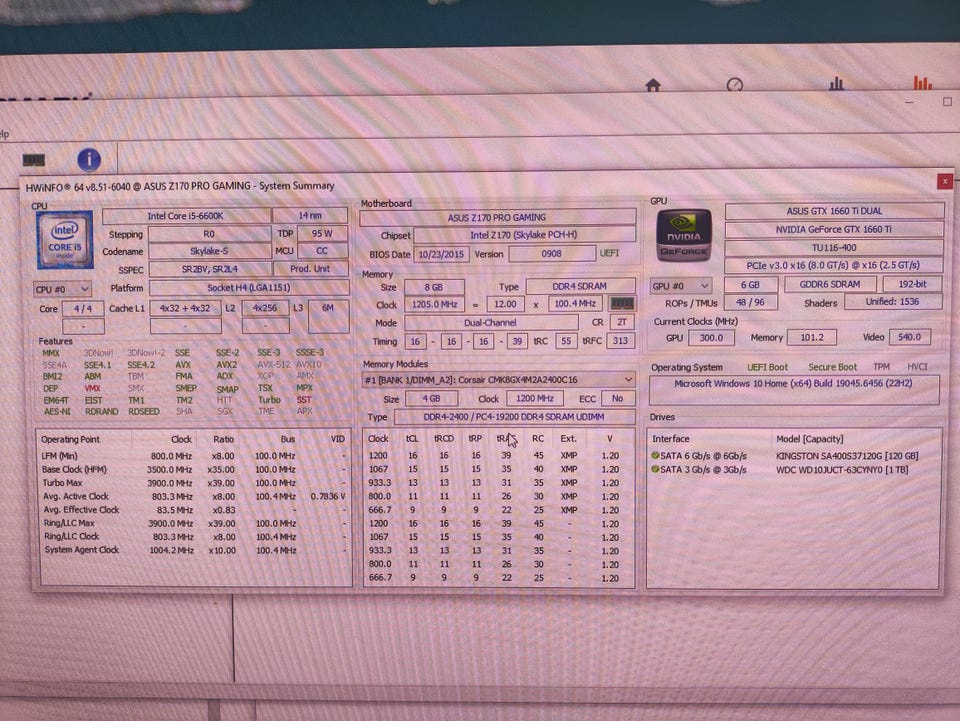Select the DDR4 SDRAM memory type value
The width and height of the screenshot is (960, 721).
point(580,286)
